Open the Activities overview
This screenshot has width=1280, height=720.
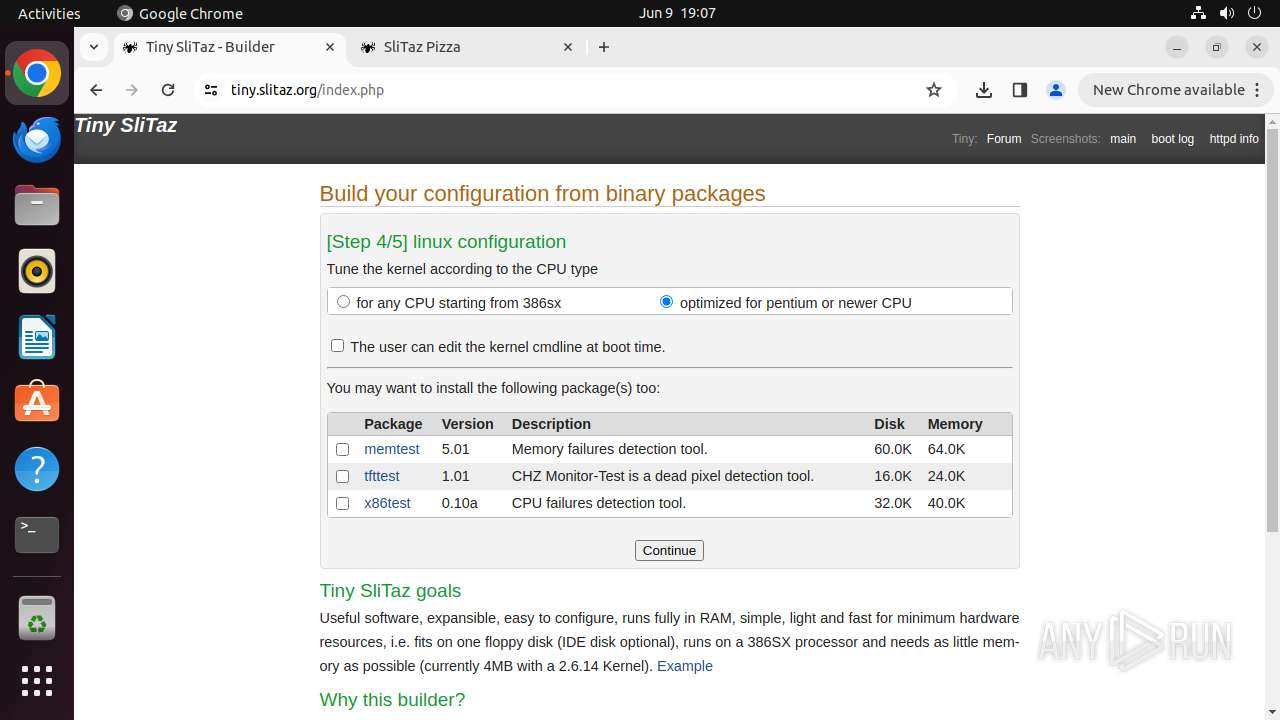(49, 13)
